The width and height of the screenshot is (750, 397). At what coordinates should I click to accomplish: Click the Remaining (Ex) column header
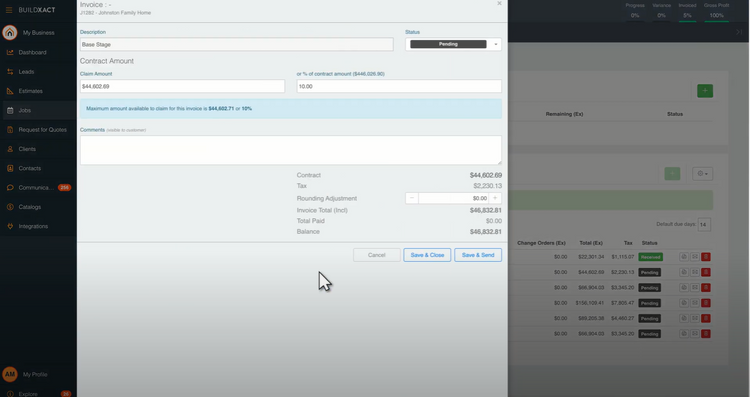coord(564,114)
